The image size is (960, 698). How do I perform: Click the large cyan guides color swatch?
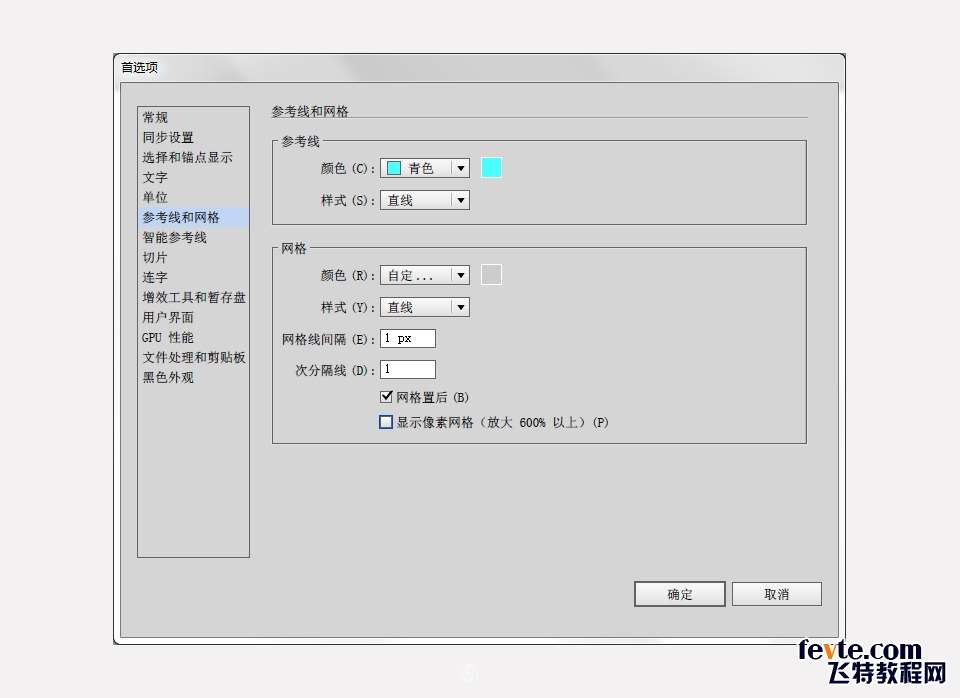pos(492,167)
